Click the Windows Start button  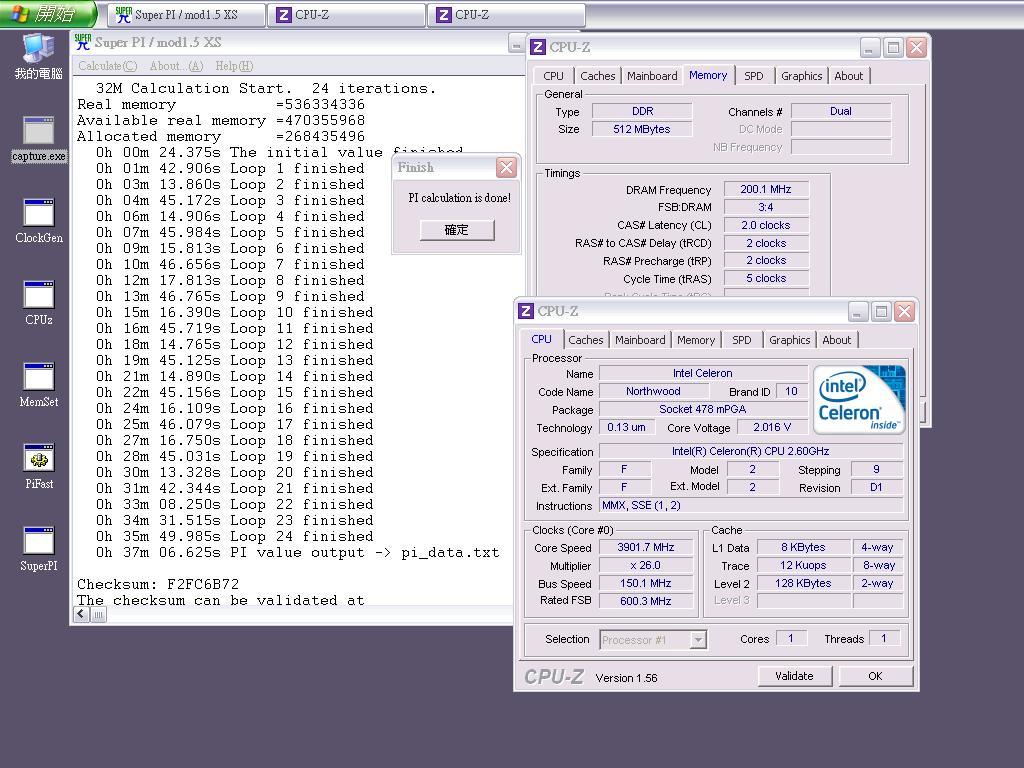click(49, 14)
